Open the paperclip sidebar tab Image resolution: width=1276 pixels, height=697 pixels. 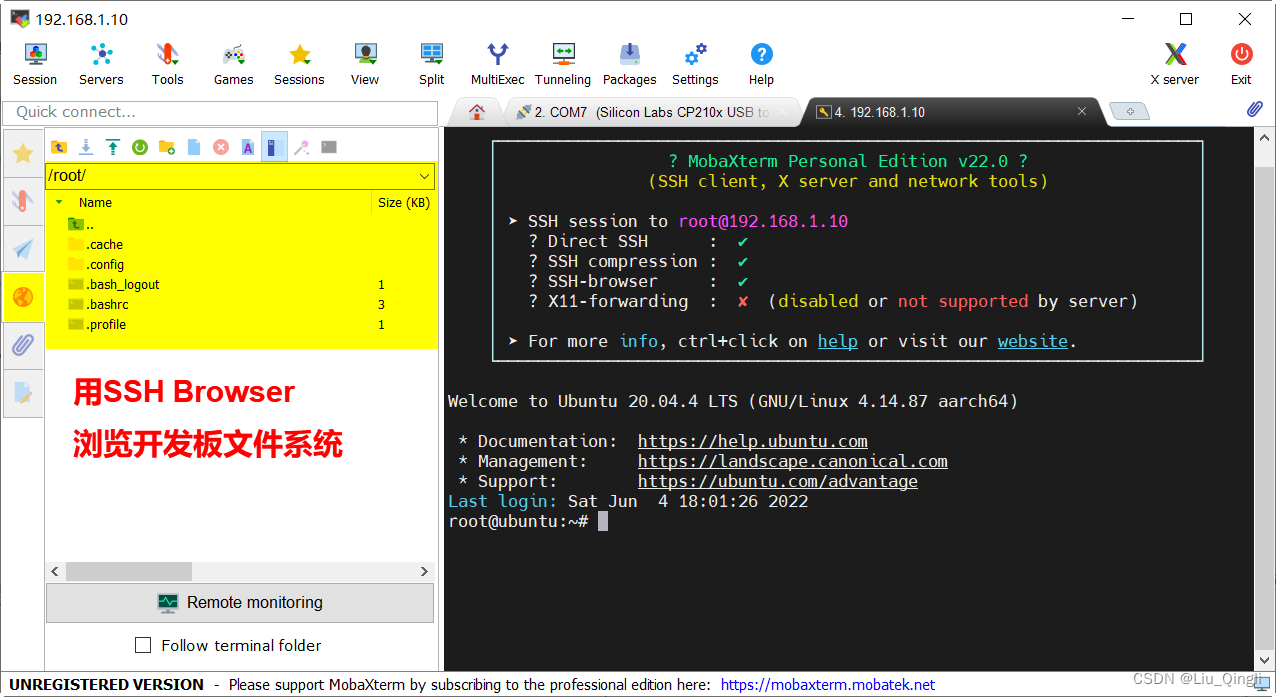click(x=23, y=346)
